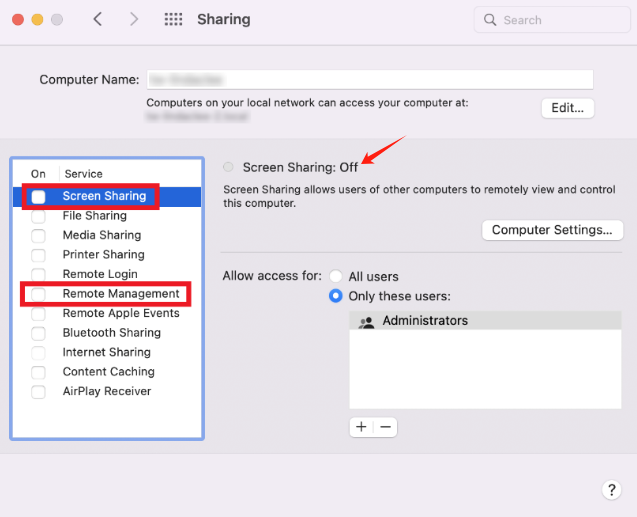Select Media Sharing service label
Viewport: 637px width, 517px height.
point(102,235)
